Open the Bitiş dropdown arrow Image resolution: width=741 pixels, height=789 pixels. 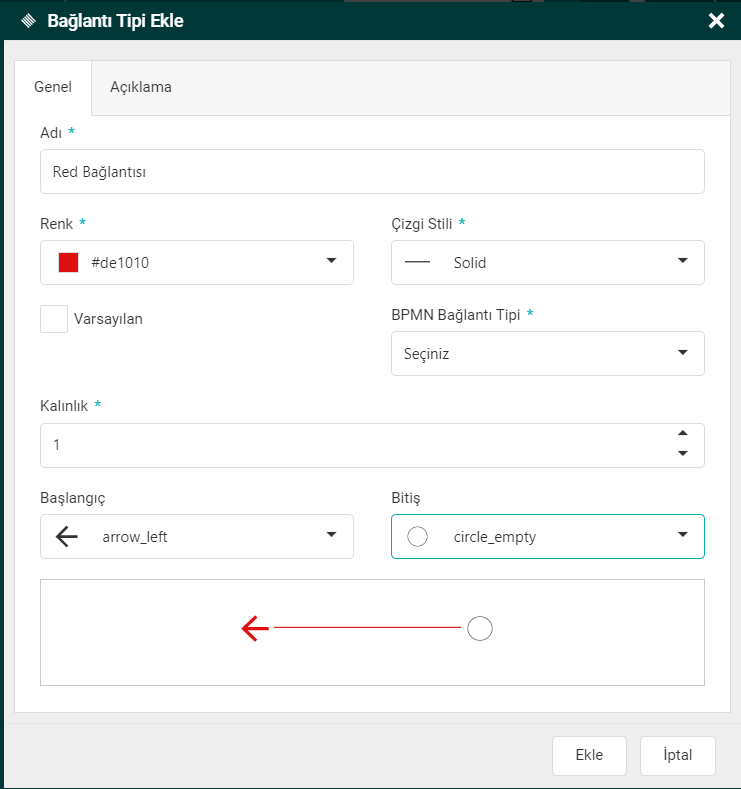[x=682, y=536]
